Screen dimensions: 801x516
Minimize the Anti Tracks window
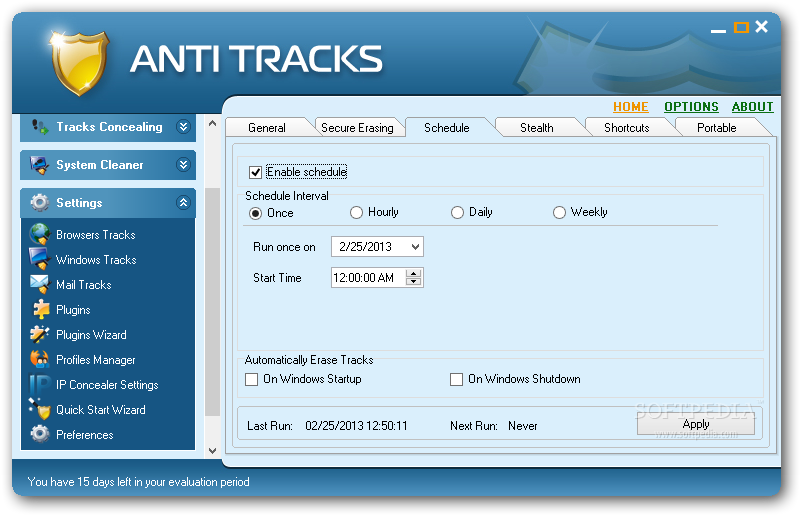click(718, 30)
